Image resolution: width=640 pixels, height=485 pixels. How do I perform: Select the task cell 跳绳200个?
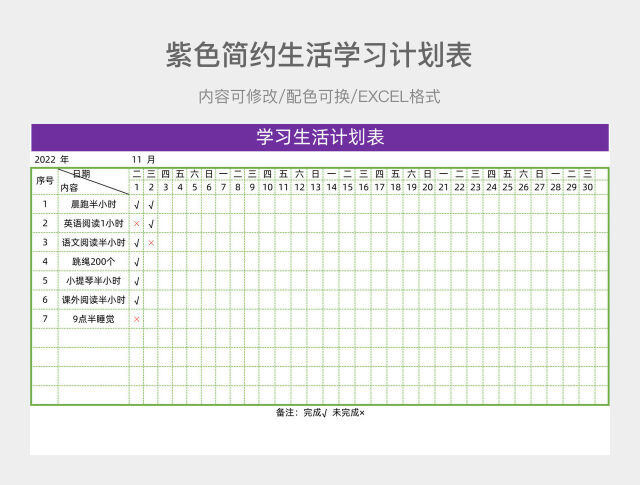click(93, 262)
